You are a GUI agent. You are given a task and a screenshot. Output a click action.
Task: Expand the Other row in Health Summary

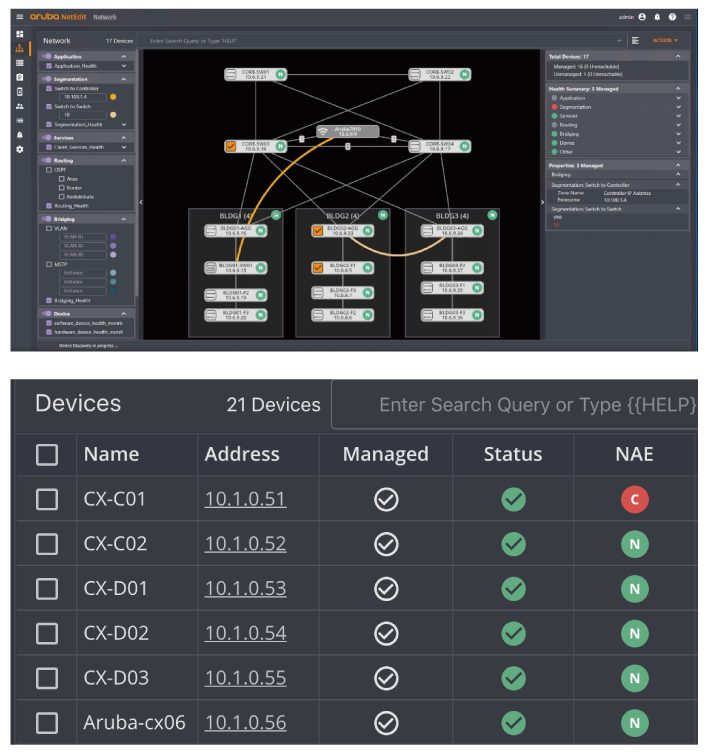click(678, 152)
